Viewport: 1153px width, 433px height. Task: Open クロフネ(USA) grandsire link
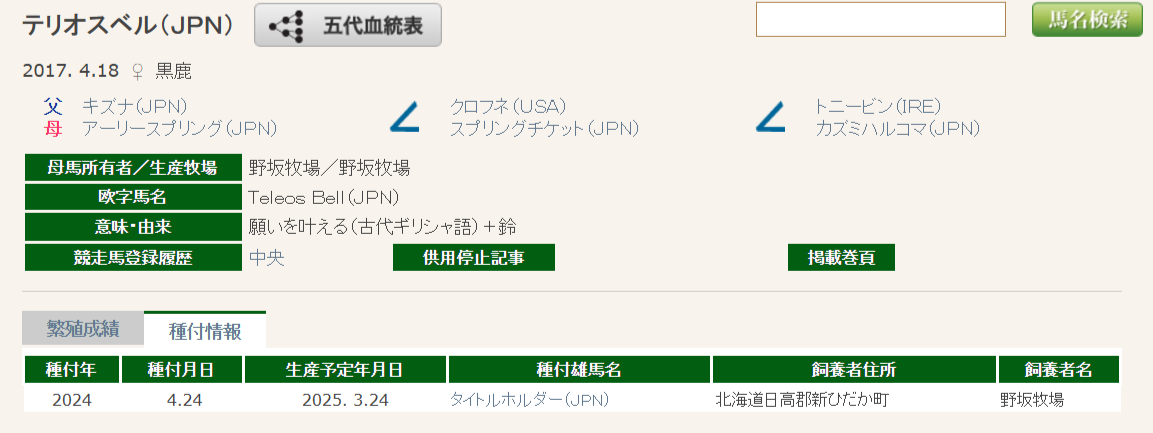[x=508, y=107]
